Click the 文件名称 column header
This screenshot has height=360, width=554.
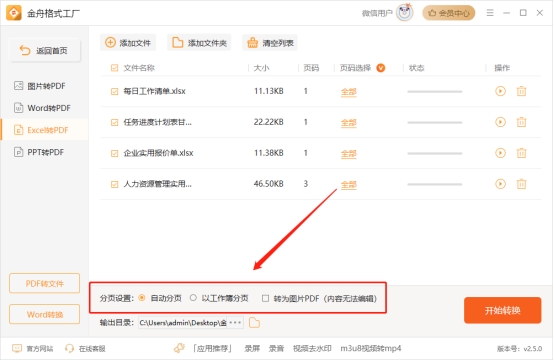click(x=139, y=68)
